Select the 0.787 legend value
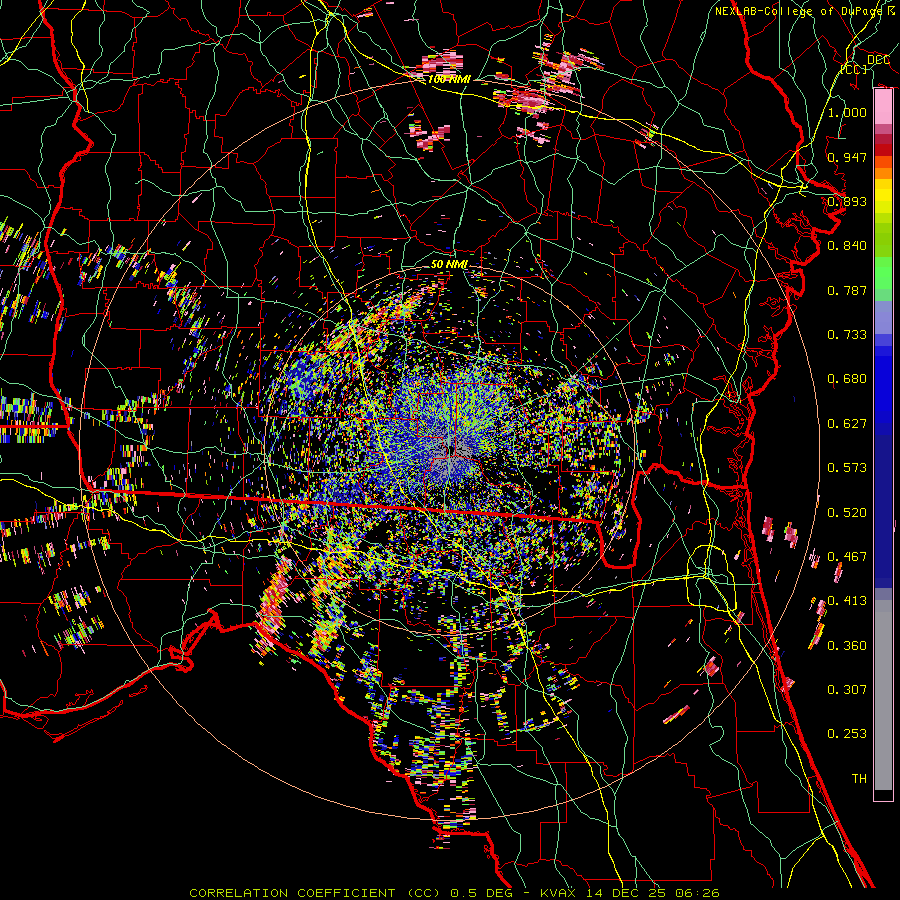The width and height of the screenshot is (900, 900). pos(847,290)
